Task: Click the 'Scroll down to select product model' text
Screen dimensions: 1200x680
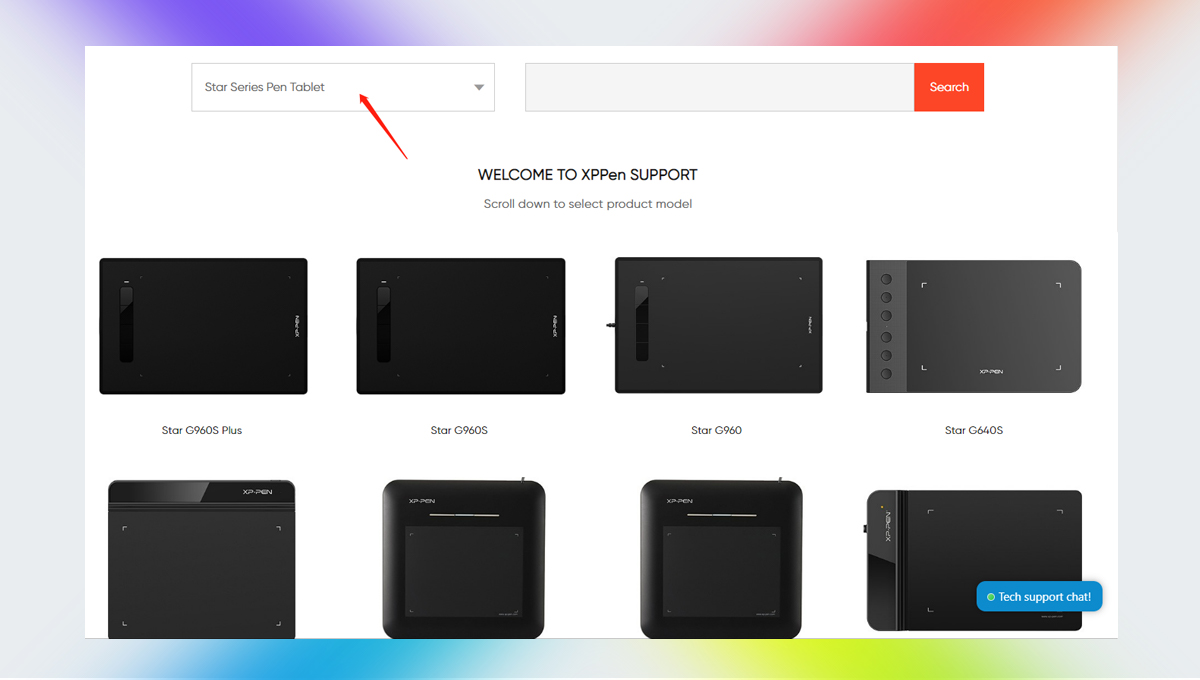Action: tap(588, 204)
